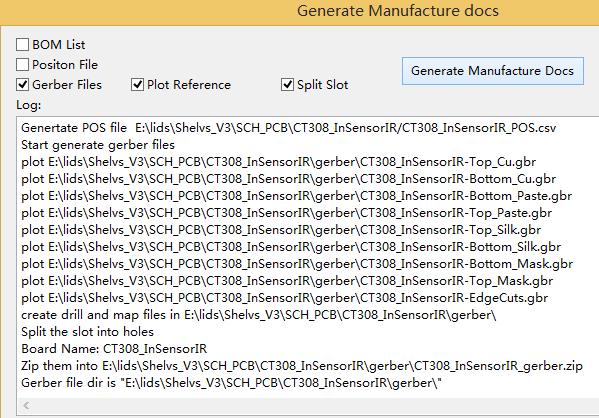Click the horizontal scrollbar left arrow
Viewport: 599px width, 418px height.
(26, 405)
